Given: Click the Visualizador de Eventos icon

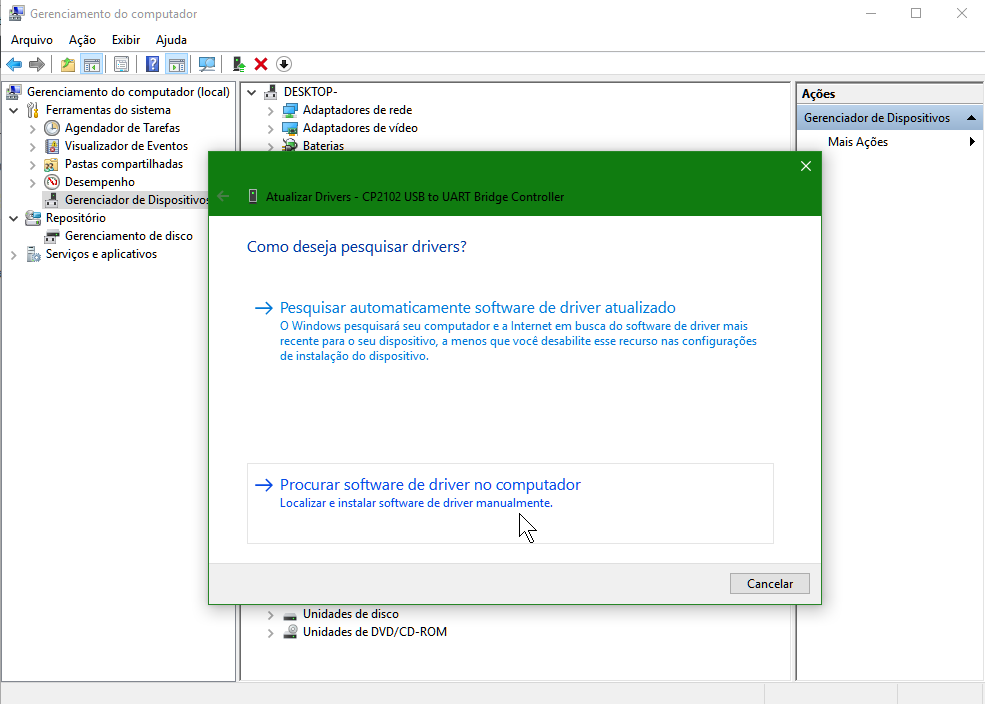Looking at the screenshot, I should (52, 146).
